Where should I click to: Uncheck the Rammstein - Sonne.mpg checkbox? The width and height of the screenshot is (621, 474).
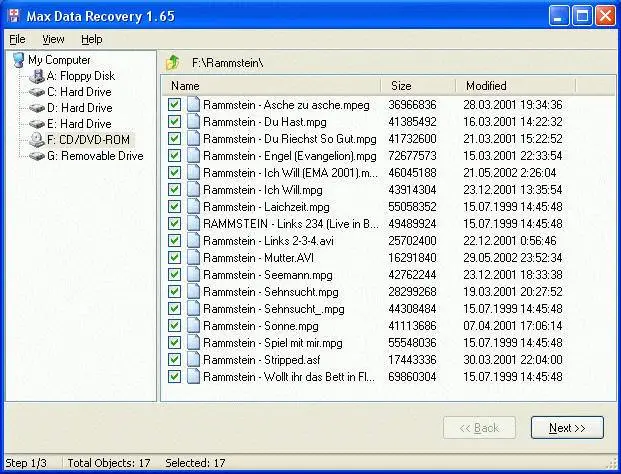pos(174,326)
